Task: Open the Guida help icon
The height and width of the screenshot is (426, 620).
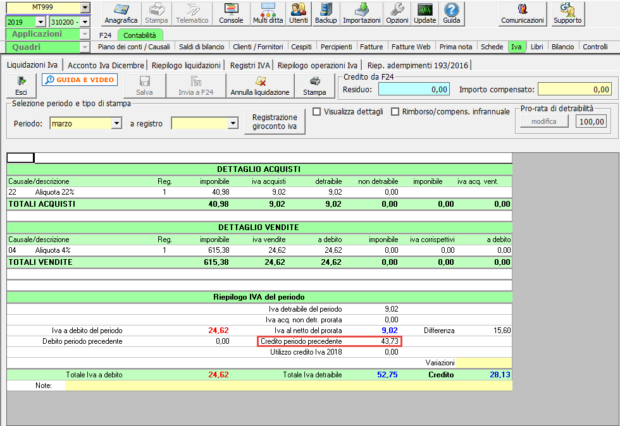Action: click(x=451, y=14)
